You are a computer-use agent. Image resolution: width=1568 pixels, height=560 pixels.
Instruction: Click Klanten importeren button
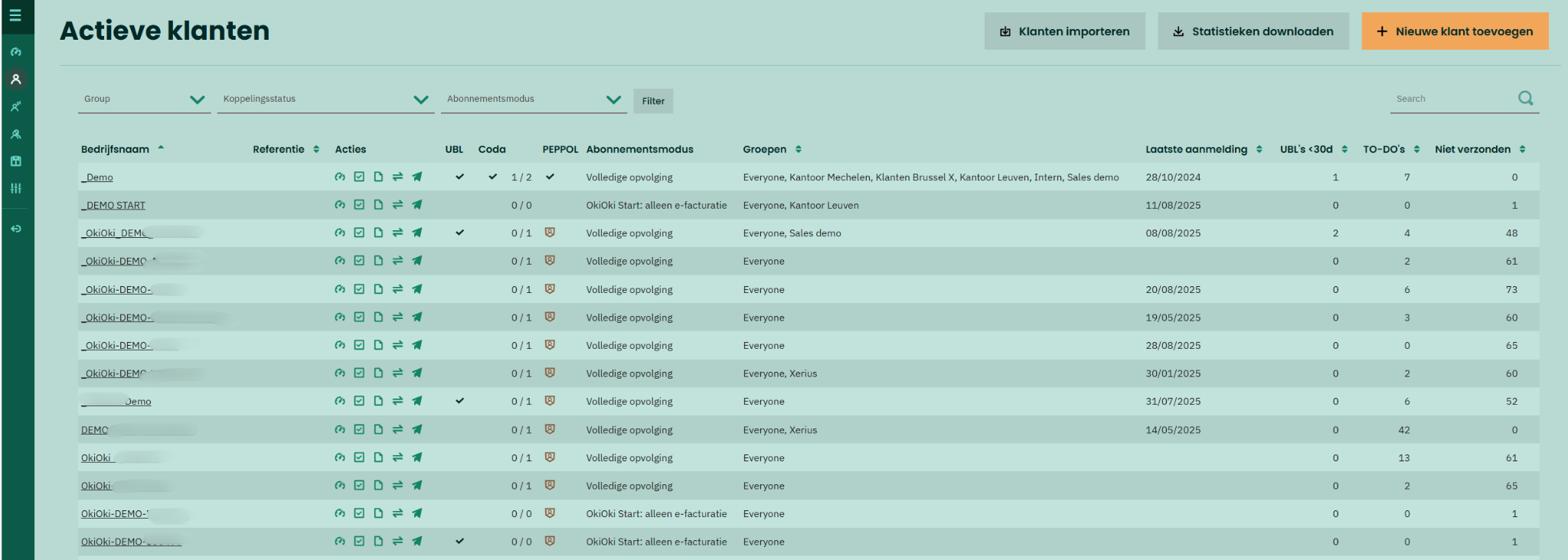1064,31
